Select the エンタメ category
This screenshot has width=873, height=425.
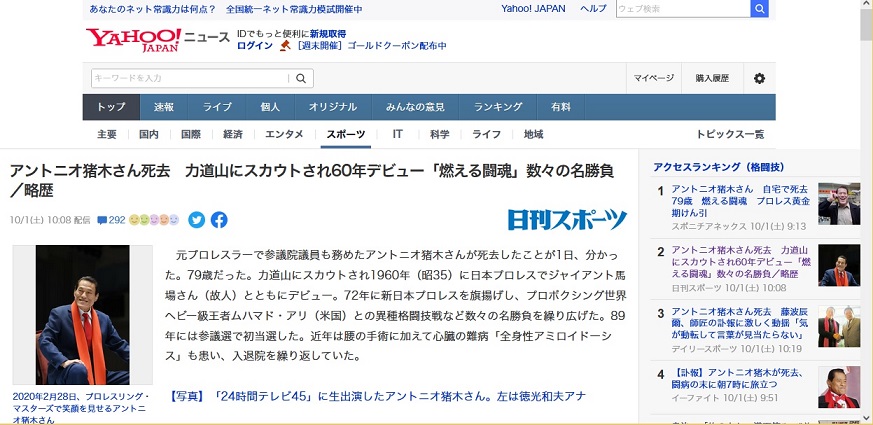click(284, 134)
